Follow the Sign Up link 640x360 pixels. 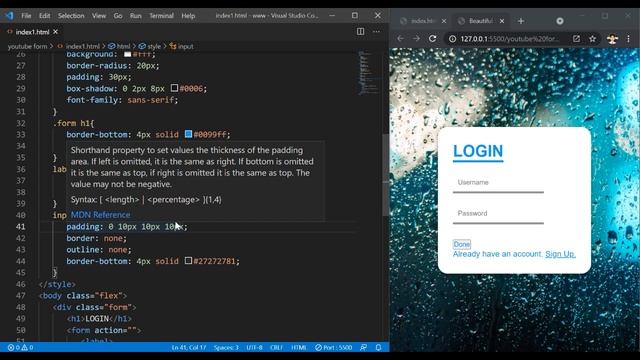click(x=560, y=254)
